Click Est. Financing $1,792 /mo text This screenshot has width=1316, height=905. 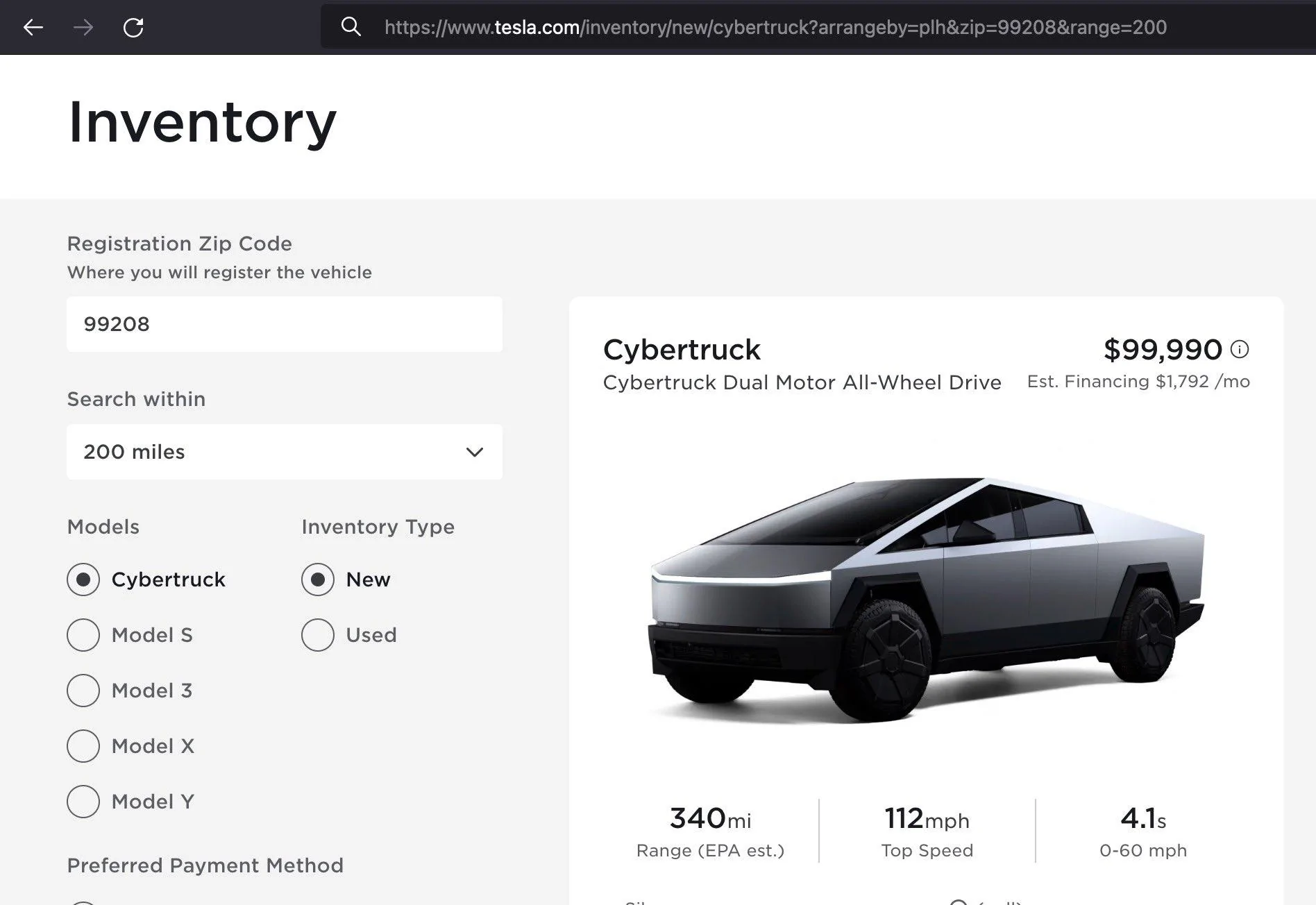tap(1138, 382)
